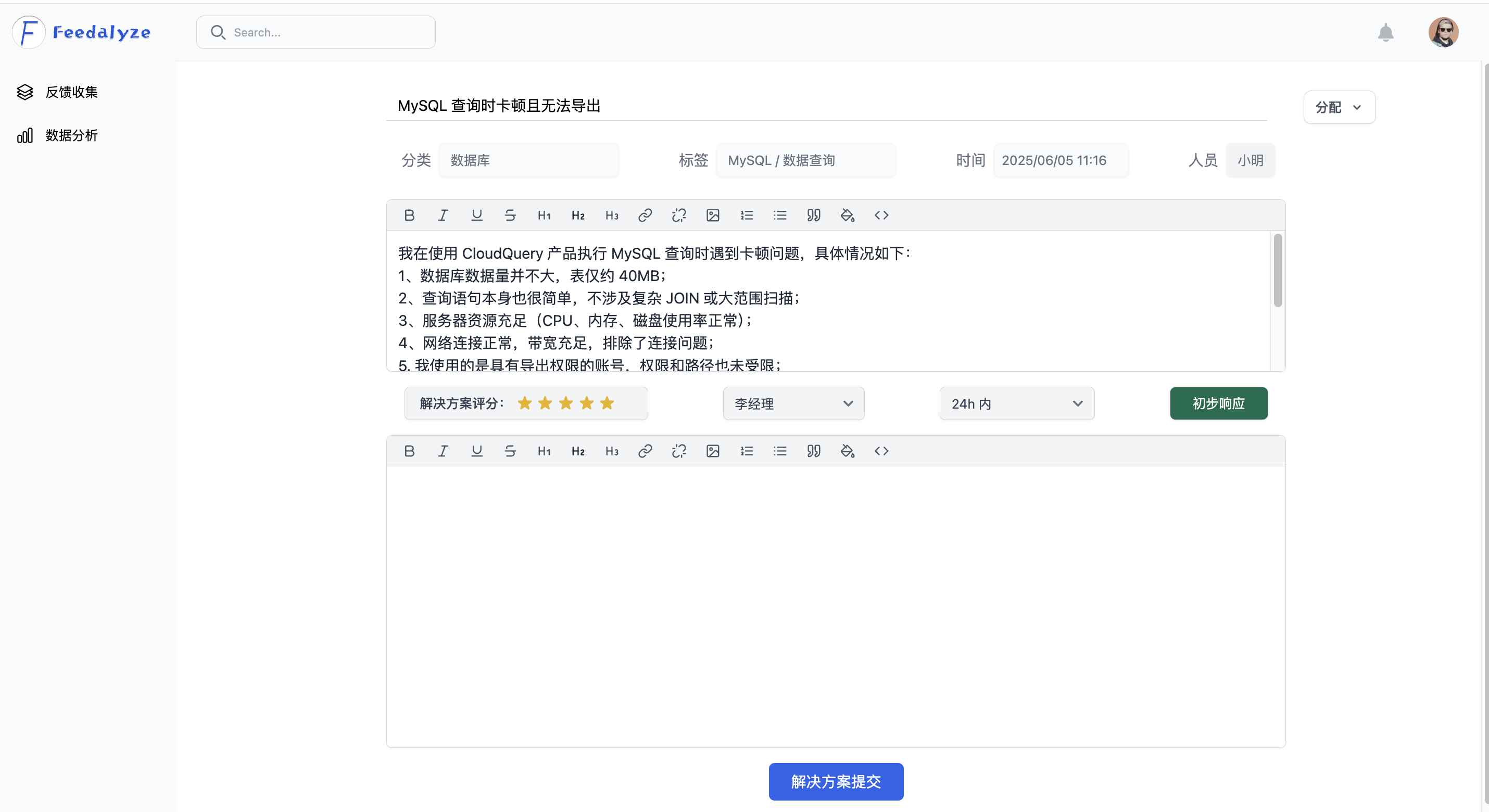Set rating to the third star
The image size is (1489, 812).
coord(565,403)
